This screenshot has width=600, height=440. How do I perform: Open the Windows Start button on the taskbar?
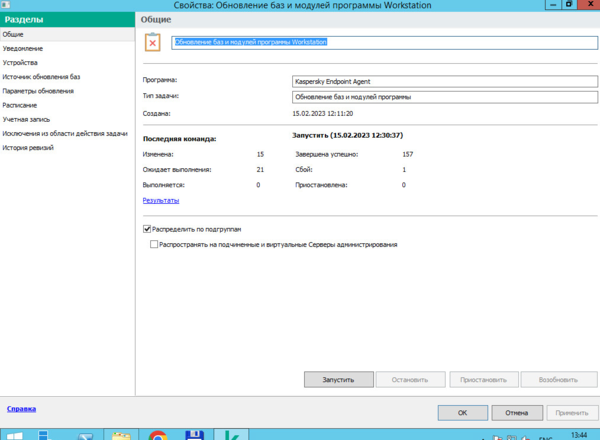tap(18, 435)
